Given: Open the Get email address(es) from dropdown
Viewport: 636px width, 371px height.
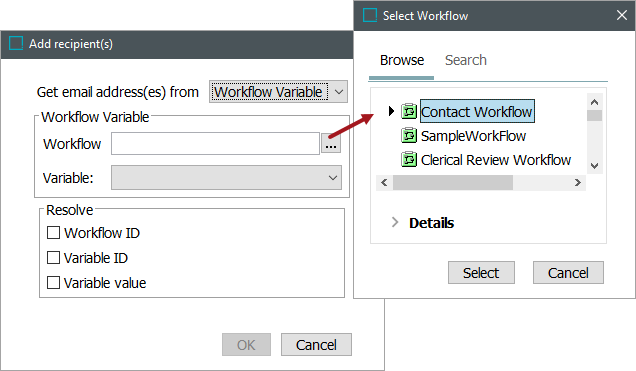Looking at the screenshot, I should click(x=278, y=92).
